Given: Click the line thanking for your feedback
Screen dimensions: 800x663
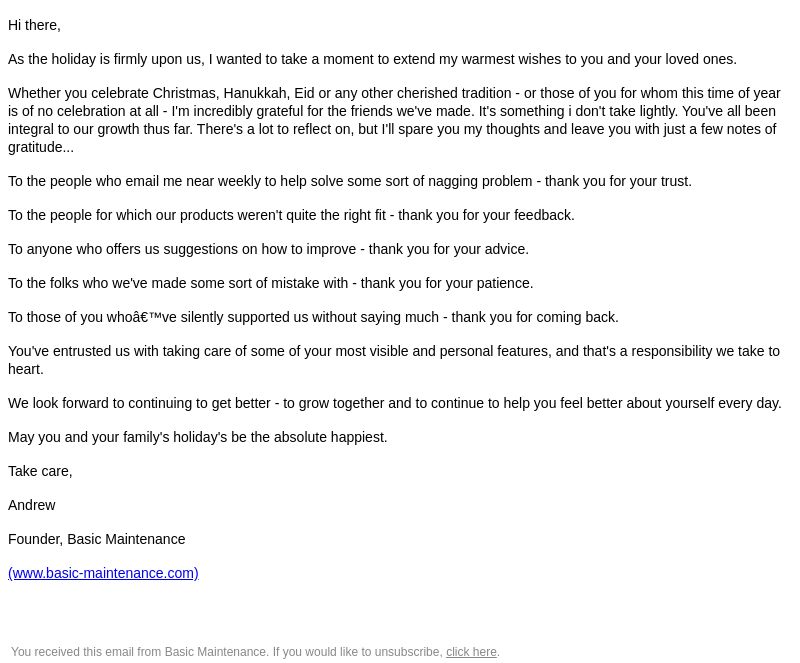Looking at the screenshot, I should coord(291,215).
